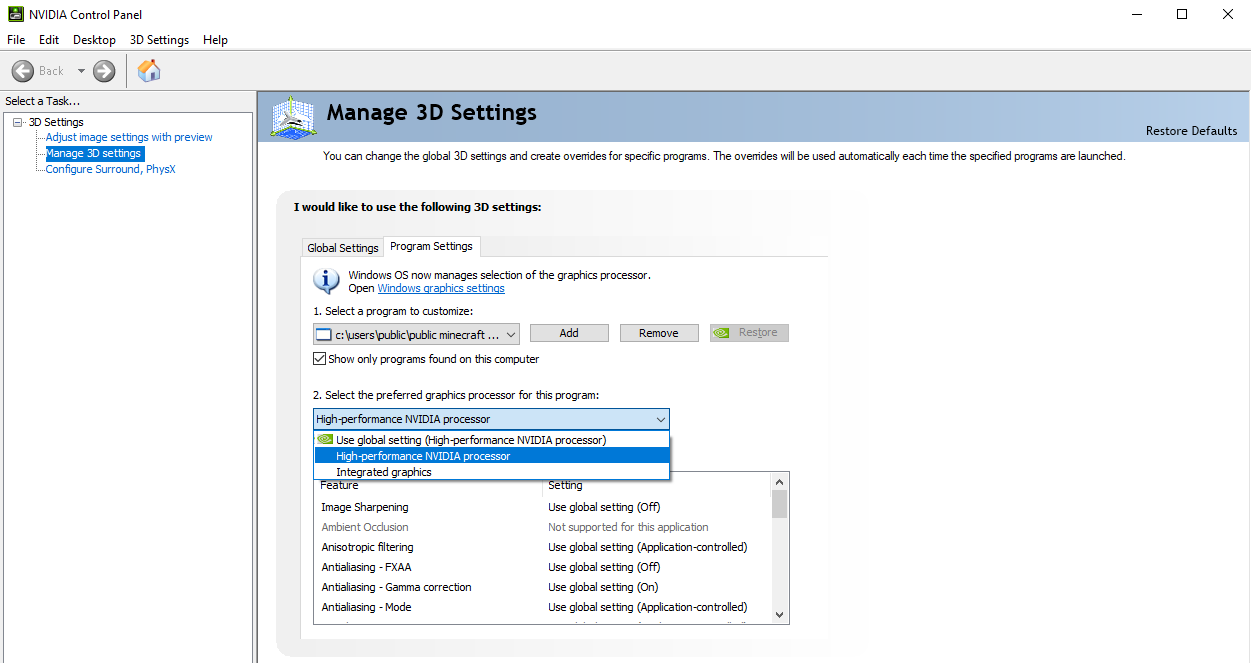Click the settings list scrollbar down arrow

779,615
